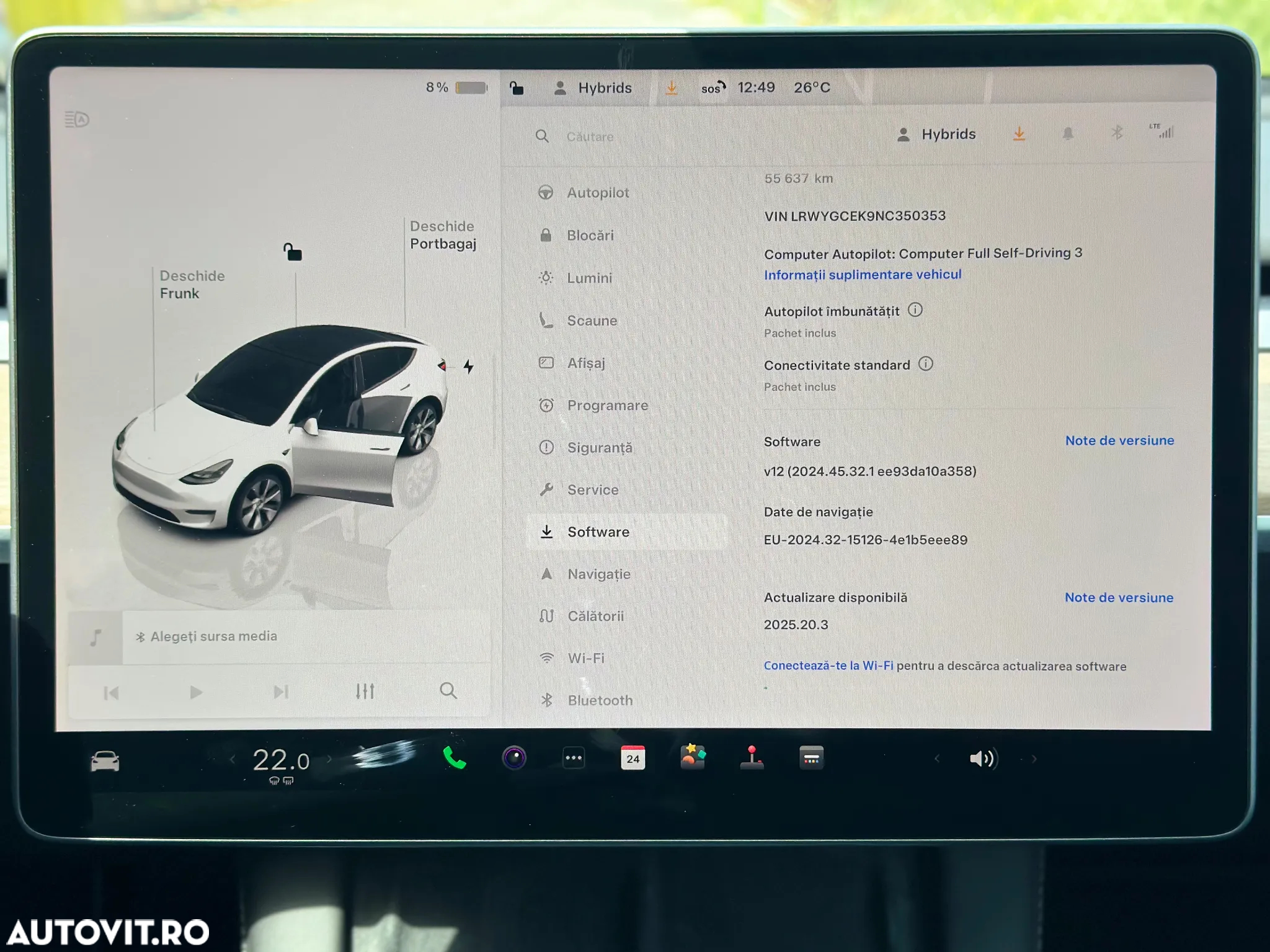Image resolution: width=1270 pixels, height=952 pixels.
Task: Tap the 26°C outside temperature
Action: point(812,87)
